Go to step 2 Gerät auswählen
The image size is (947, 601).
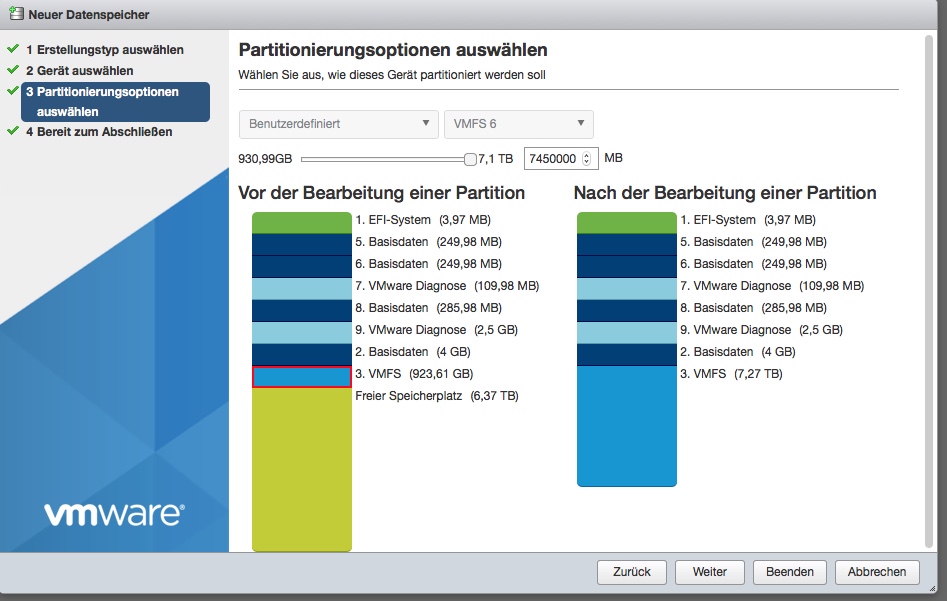click(79, 71)
